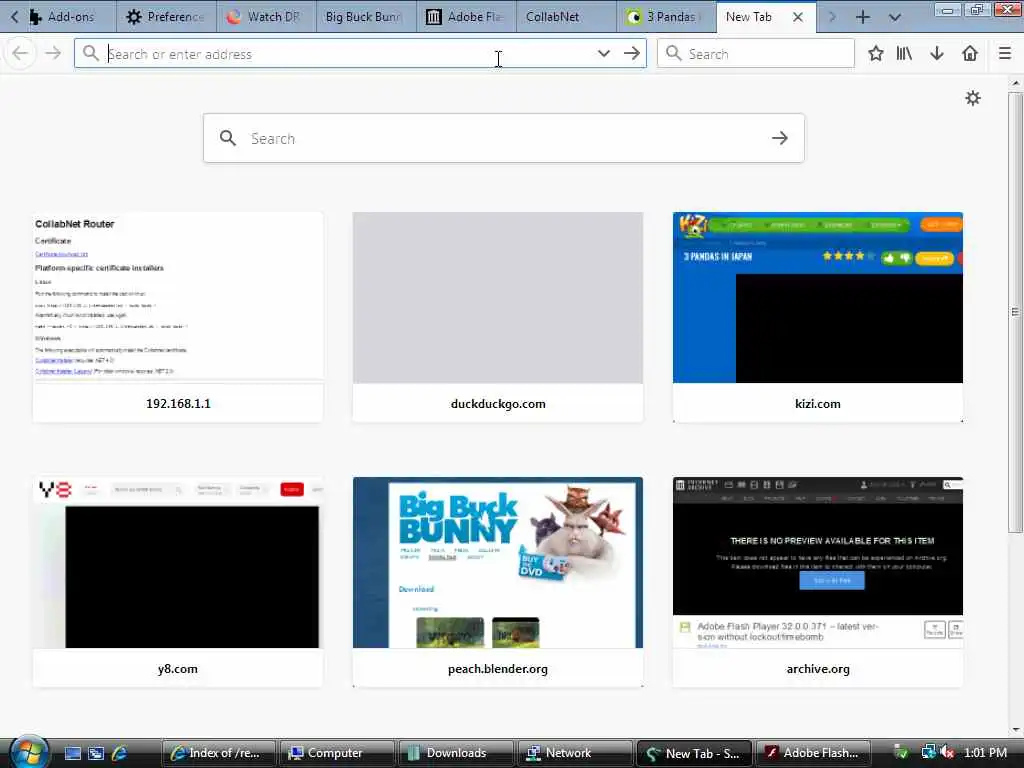This screenshot has width=1024, height=768.
Task: Click the 192.168.1.1 tile label
Action: point(178,404)
